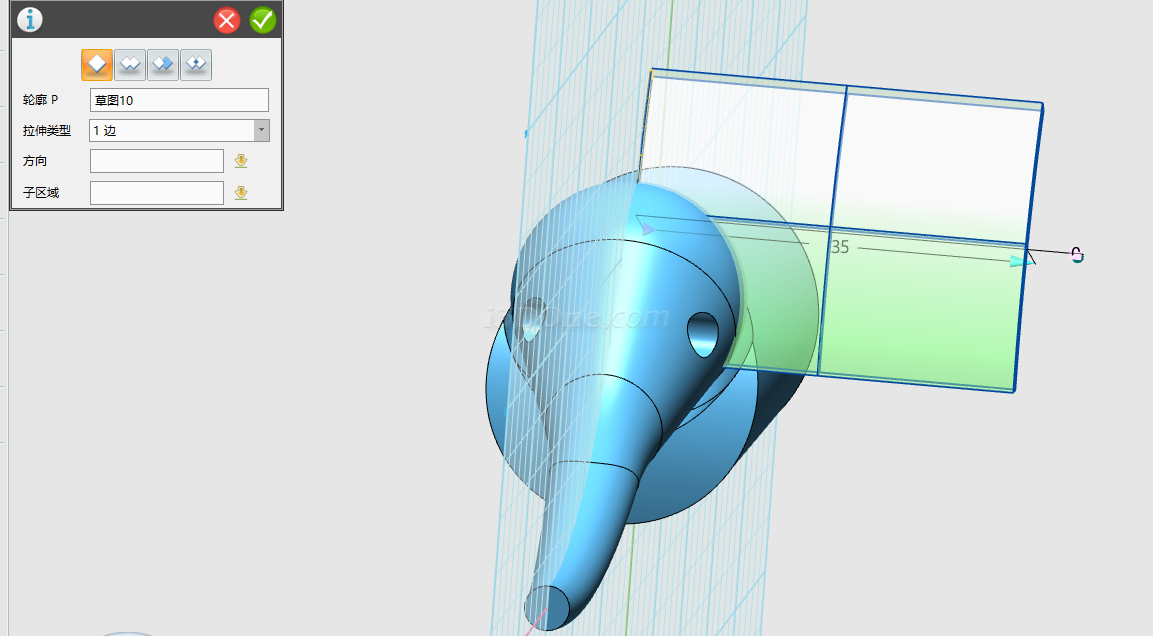1153x636 pixels.
Task: Click the empty 方向 input field
Action: point(156,161)
